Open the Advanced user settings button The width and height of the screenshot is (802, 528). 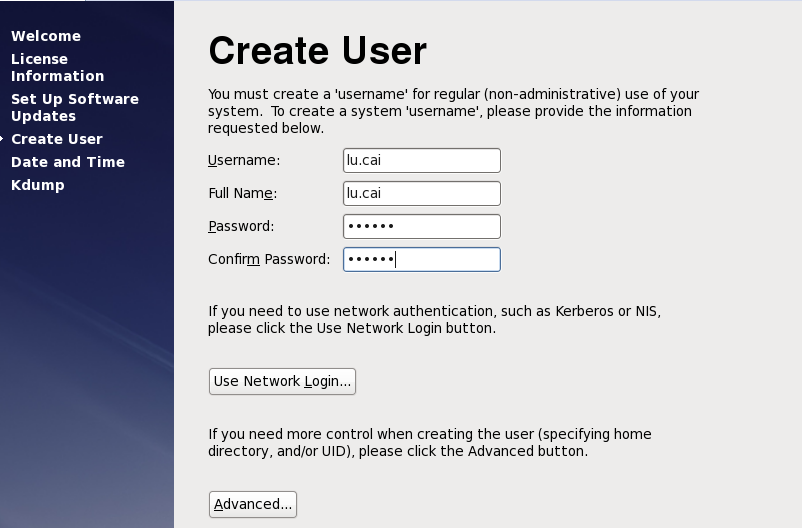point(253,504)
